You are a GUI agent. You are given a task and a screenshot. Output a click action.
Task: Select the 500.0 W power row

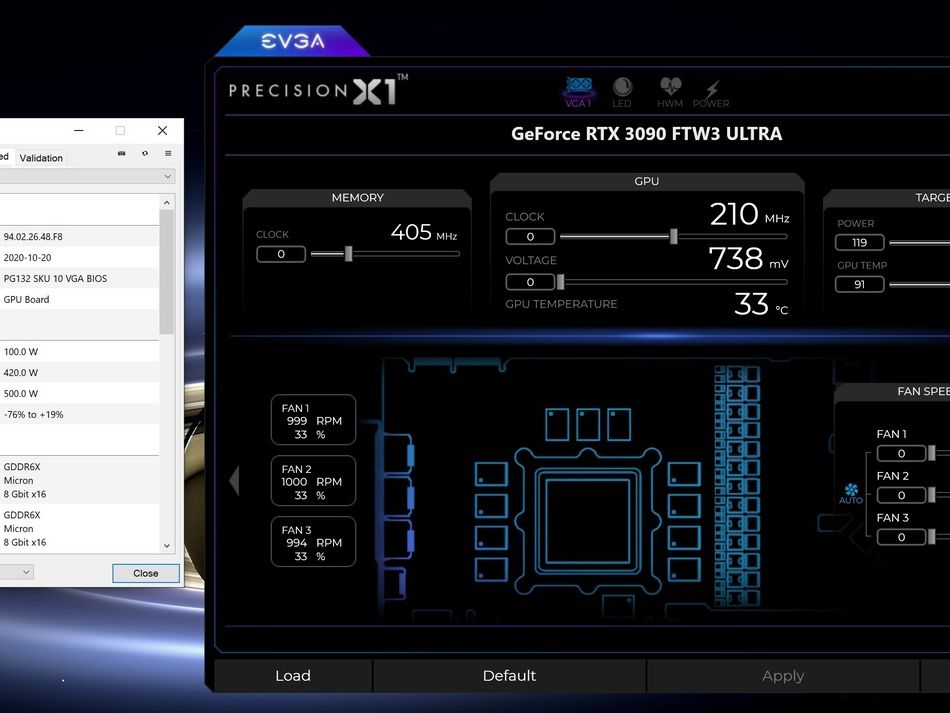79,393
